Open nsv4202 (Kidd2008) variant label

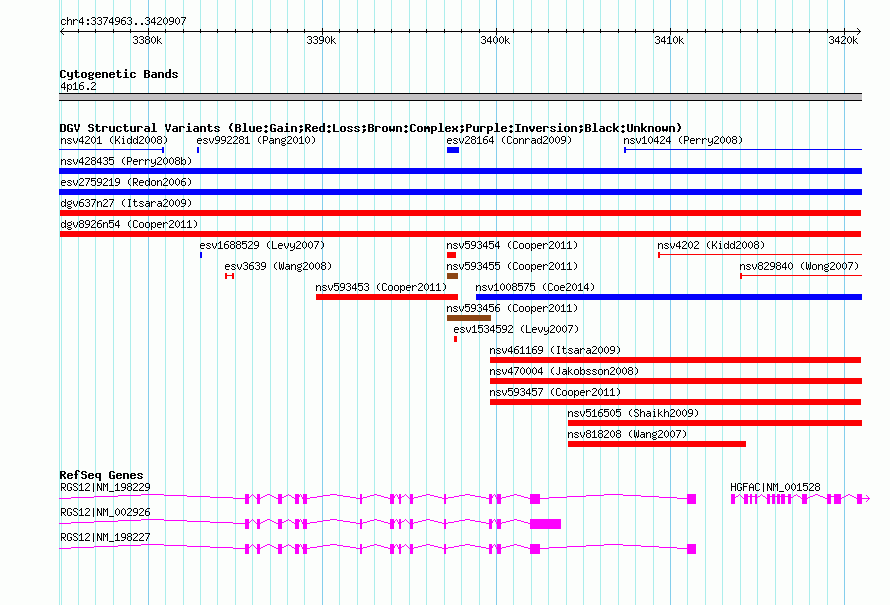(x=711, y=245)
